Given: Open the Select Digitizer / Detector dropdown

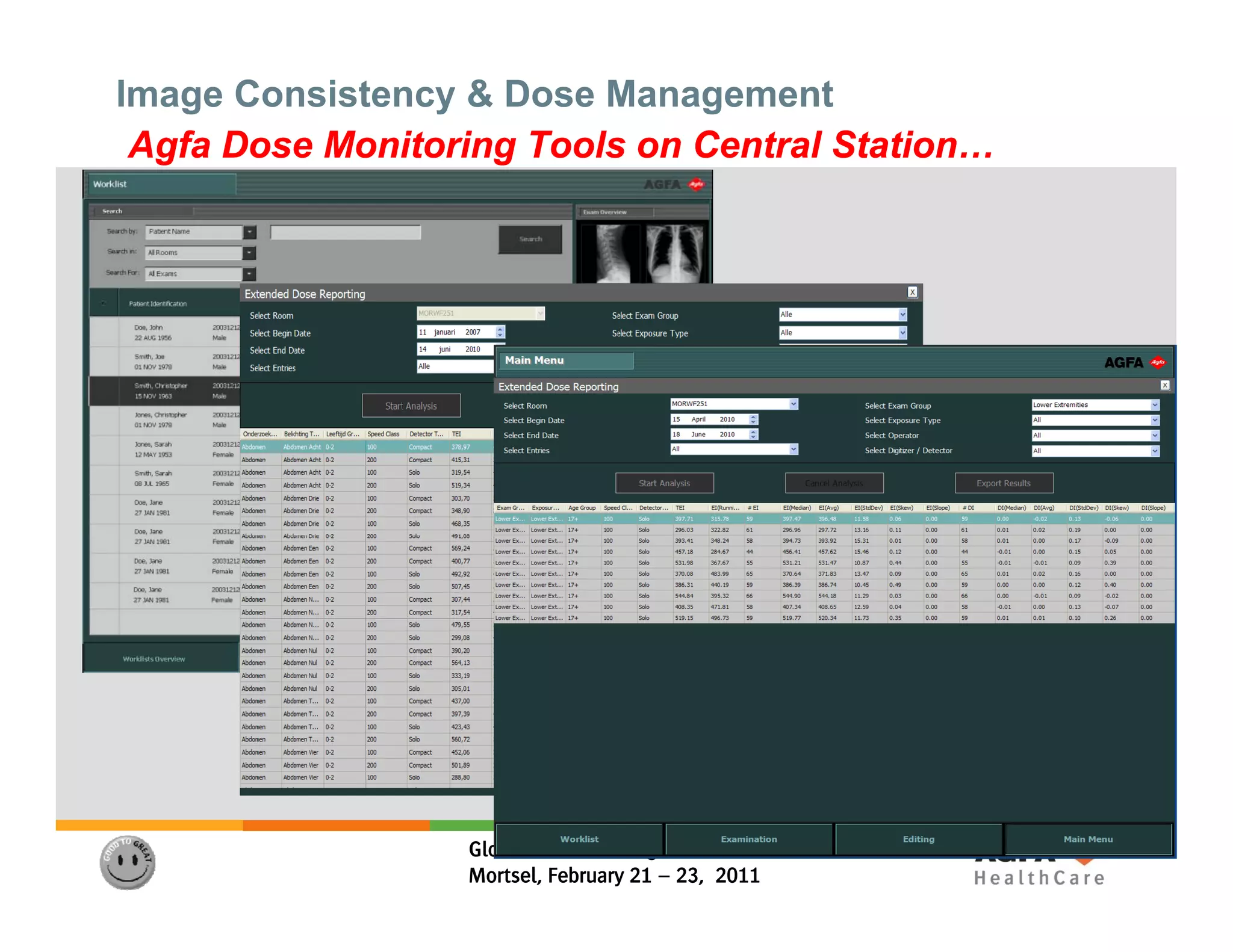Looking at the screenshot, I should (x=1096, y=451).
